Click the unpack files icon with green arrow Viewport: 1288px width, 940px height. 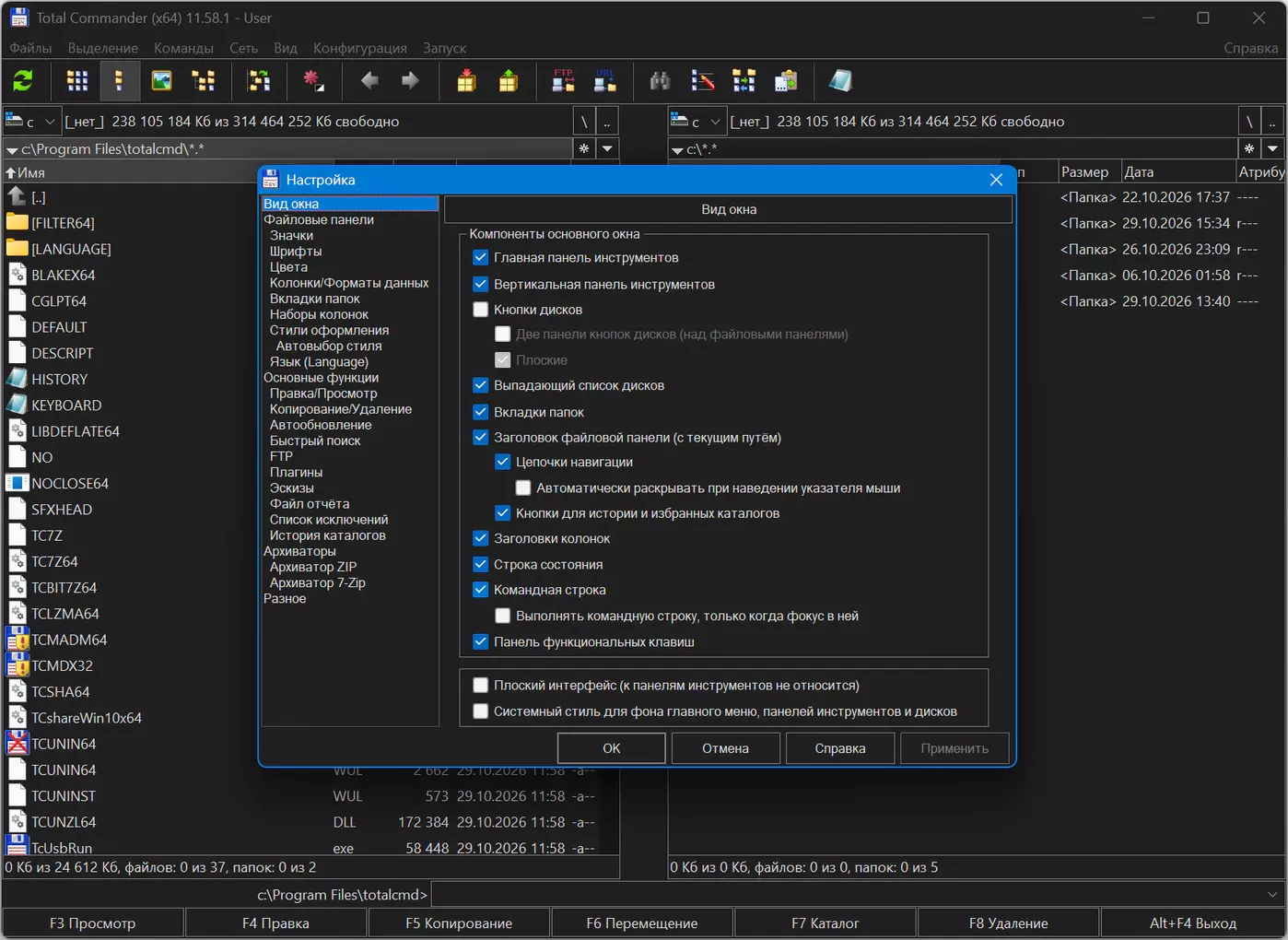click(x=509, y=81)
